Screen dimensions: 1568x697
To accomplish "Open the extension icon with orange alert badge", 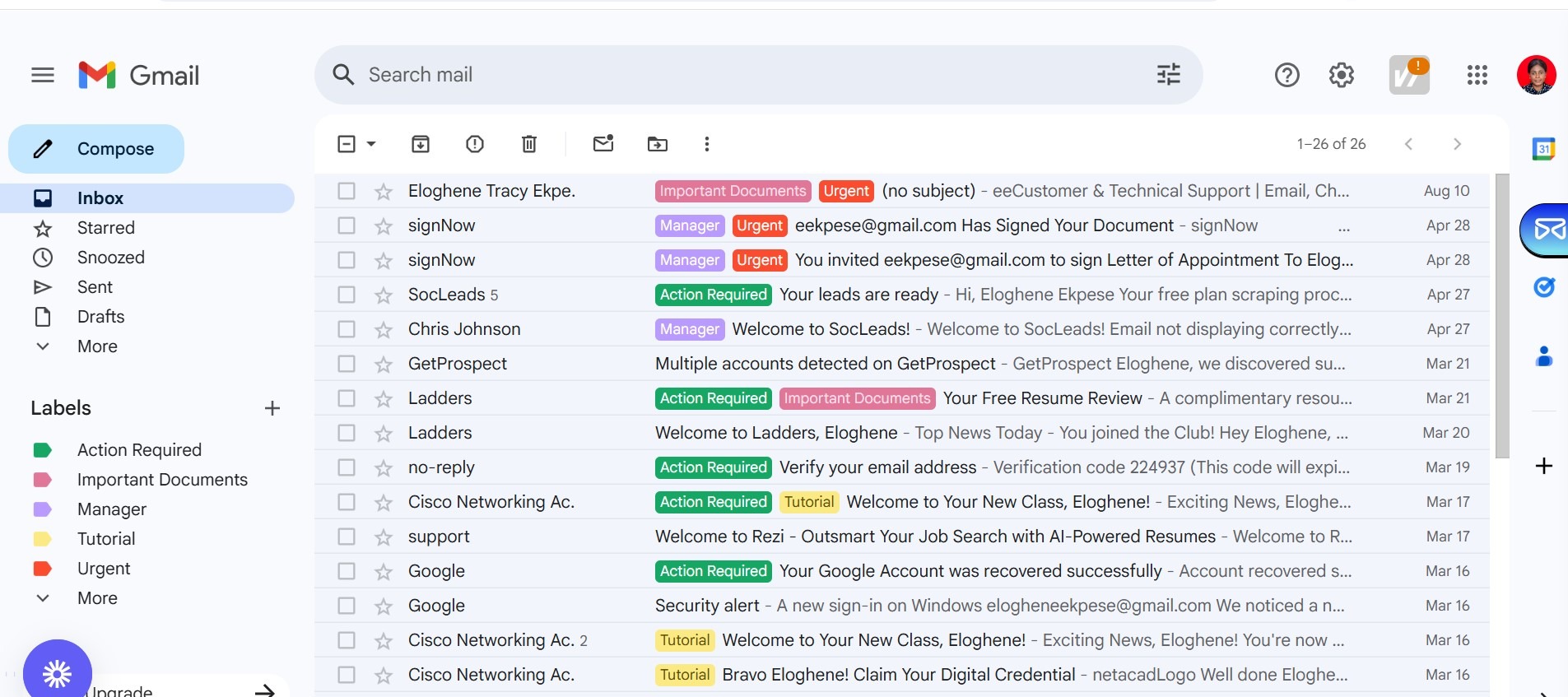I will [x=1409, y=76].
